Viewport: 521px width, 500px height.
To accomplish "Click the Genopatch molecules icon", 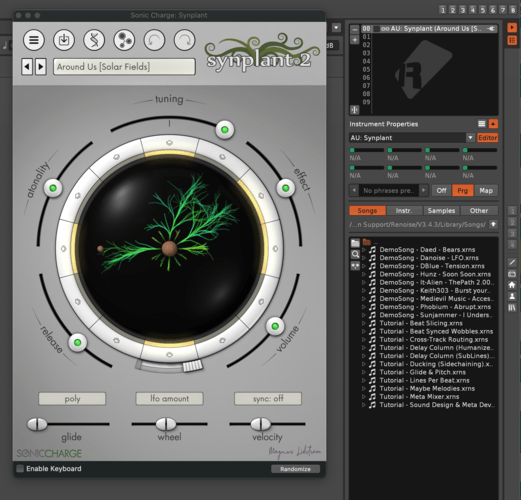I will pyautogui.click(x=124, y=40).
